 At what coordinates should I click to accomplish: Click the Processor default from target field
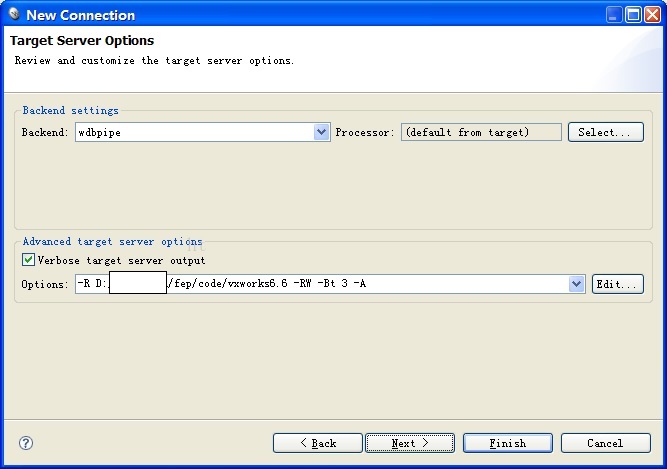coord(481,132)
